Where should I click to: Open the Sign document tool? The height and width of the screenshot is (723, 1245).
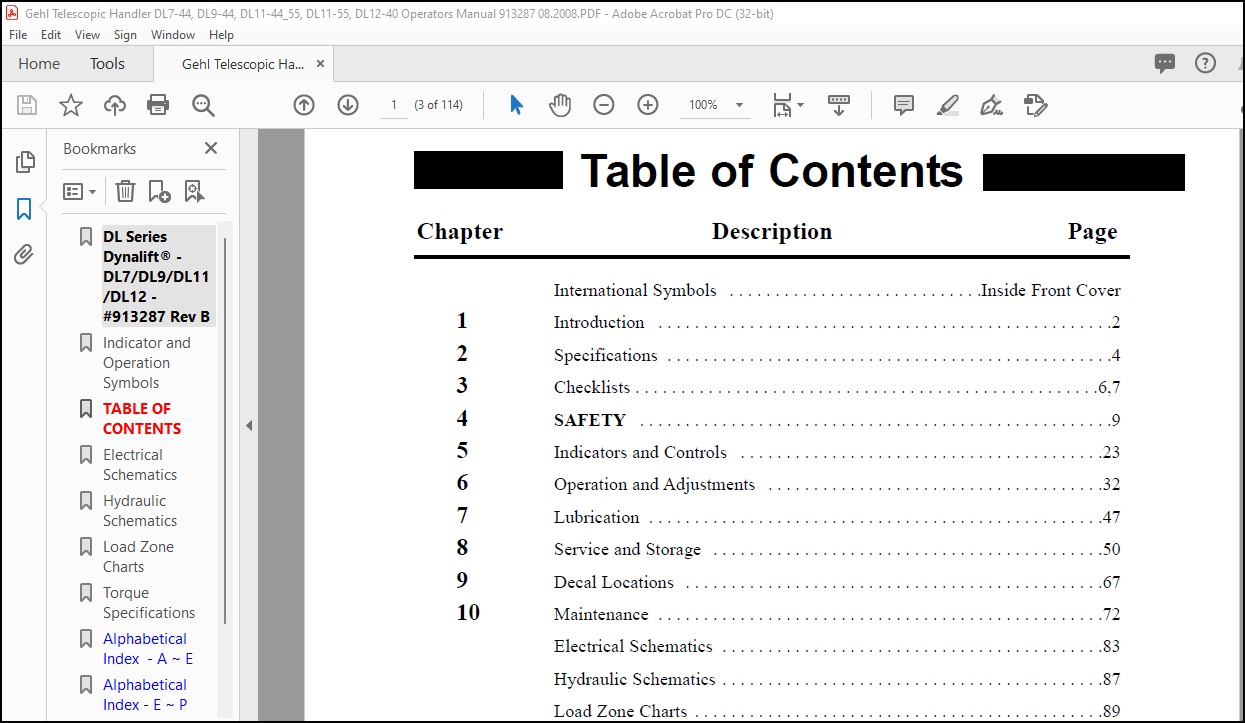tap(992, 105)
